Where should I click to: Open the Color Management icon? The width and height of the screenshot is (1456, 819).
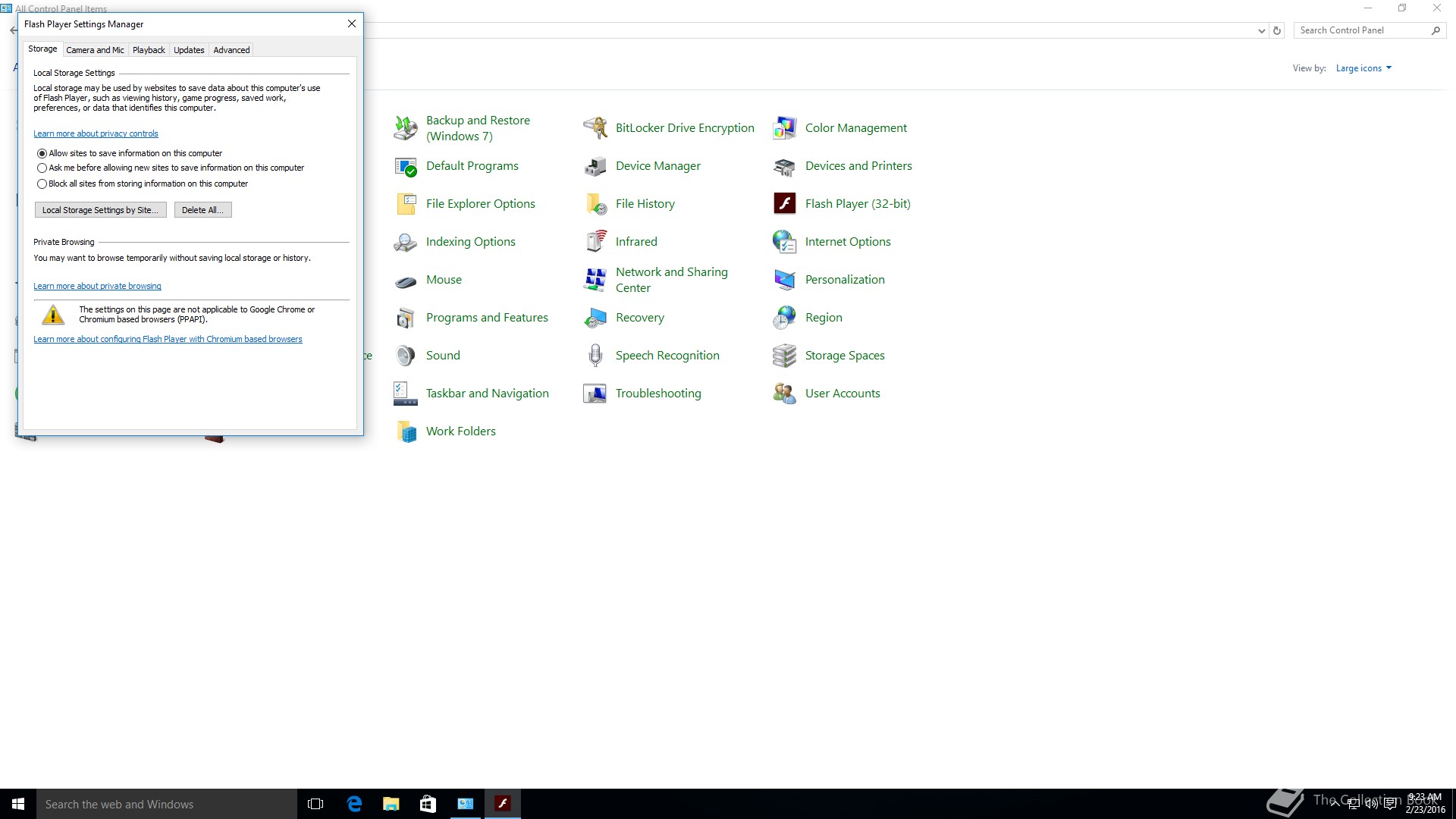(x=785, y=128)
